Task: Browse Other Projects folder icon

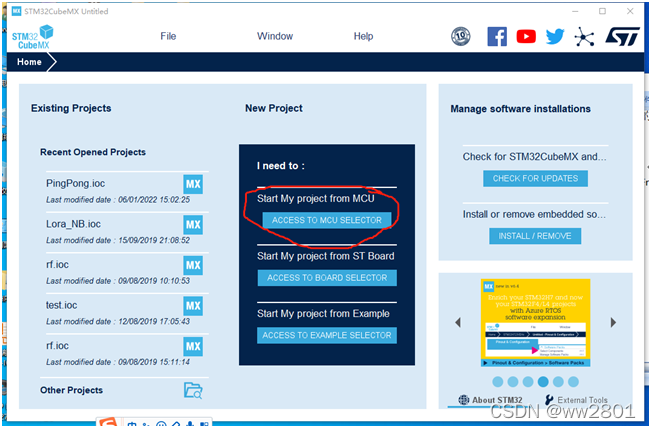Action: (x=193, y=390)
